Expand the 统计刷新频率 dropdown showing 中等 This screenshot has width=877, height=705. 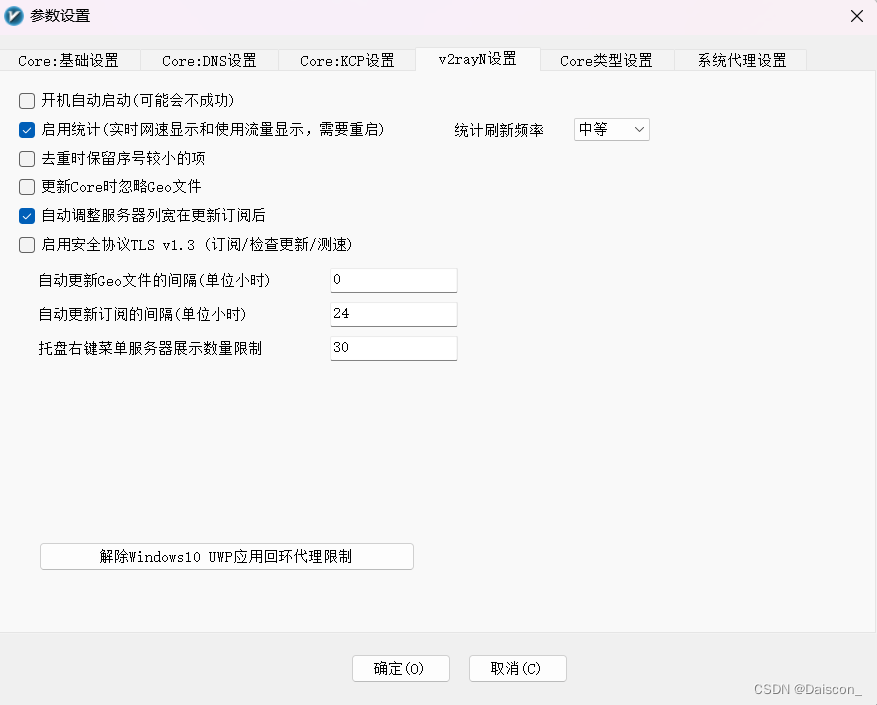click(x=611, y=130)
